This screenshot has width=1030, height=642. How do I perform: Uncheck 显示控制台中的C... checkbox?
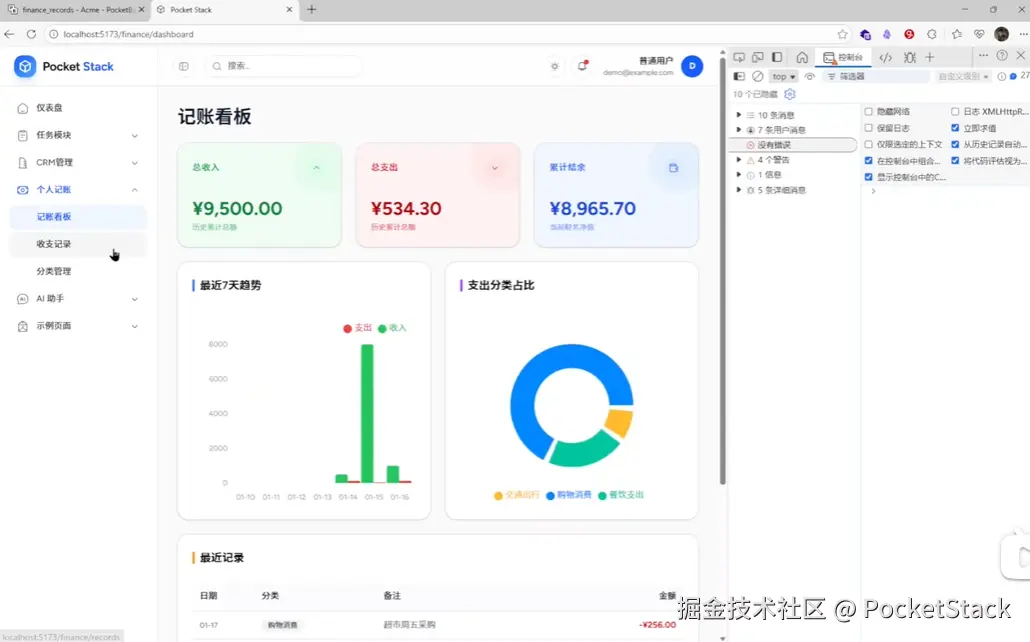pos(868,177)
